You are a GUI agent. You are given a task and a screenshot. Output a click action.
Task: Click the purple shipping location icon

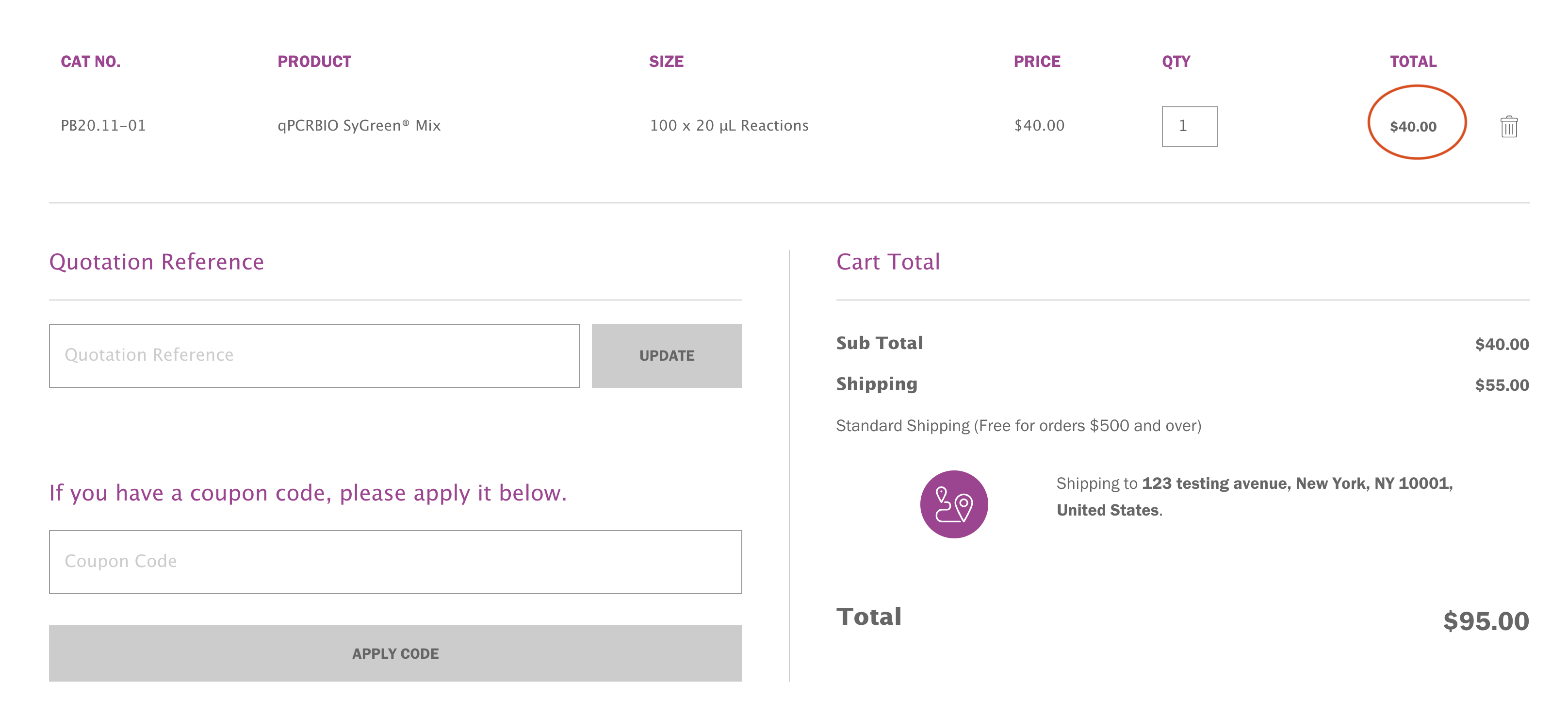[953, 504]
